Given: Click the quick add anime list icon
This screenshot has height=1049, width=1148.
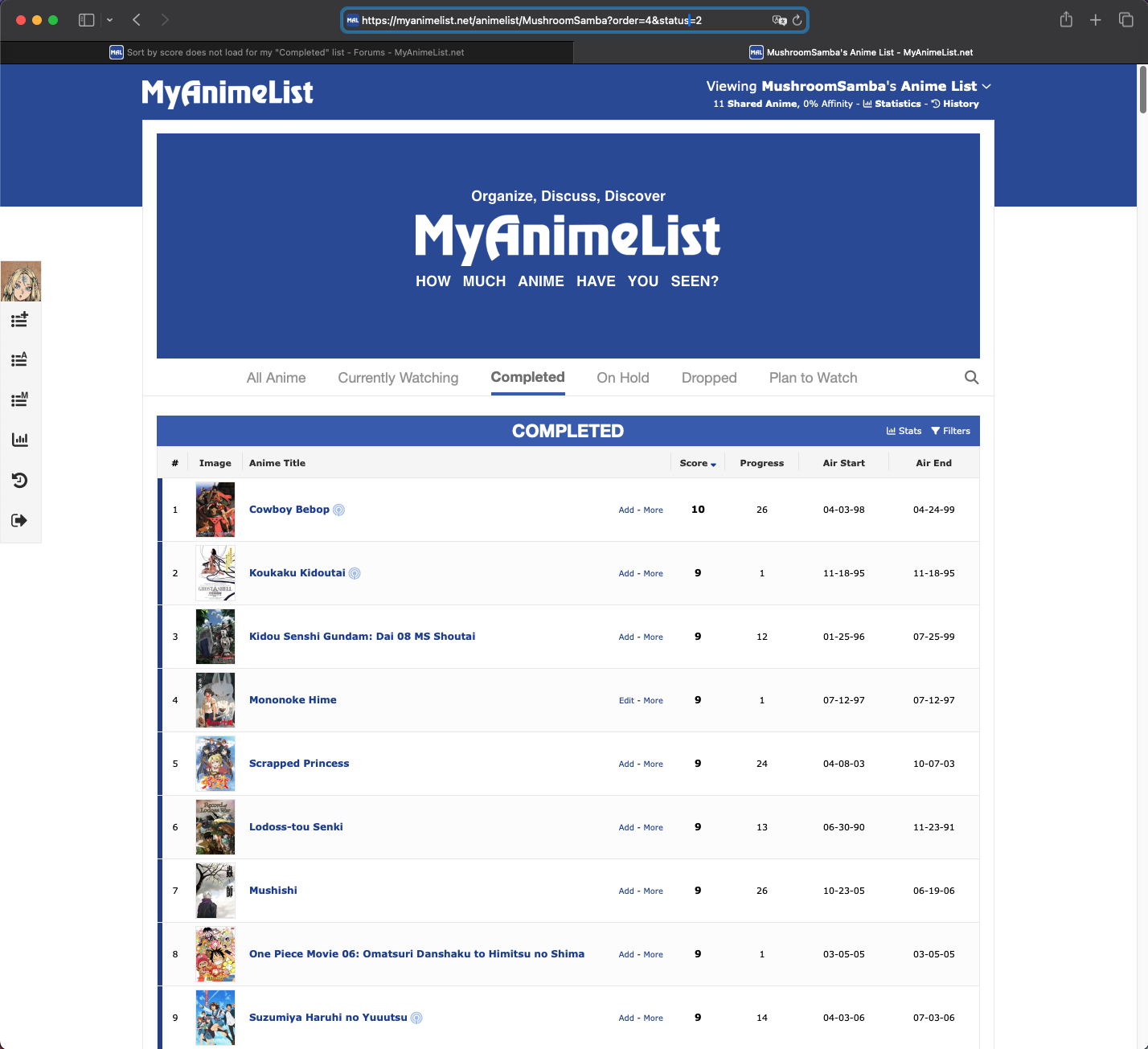Looking at the screenshot, I should pyautogui.click(x=20, y=320).
